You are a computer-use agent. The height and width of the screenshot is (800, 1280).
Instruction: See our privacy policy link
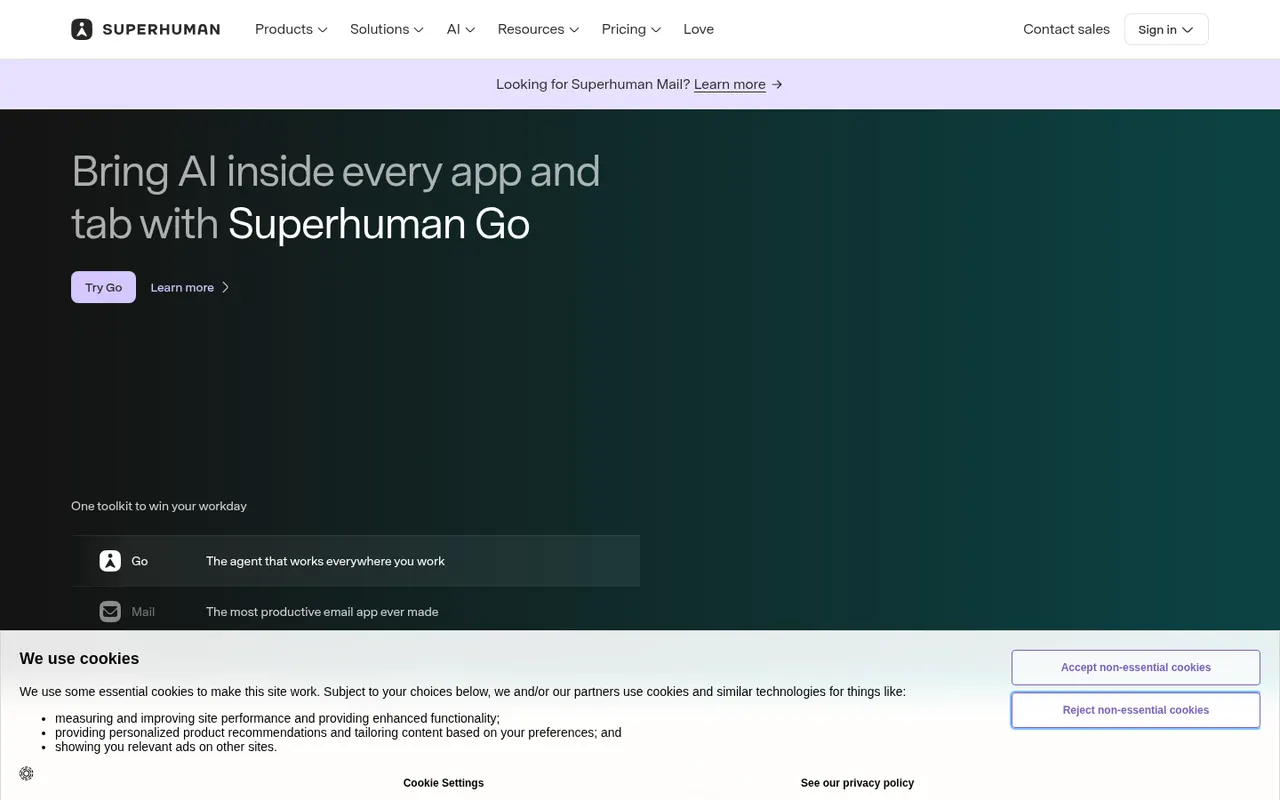(x=857, y=783)
